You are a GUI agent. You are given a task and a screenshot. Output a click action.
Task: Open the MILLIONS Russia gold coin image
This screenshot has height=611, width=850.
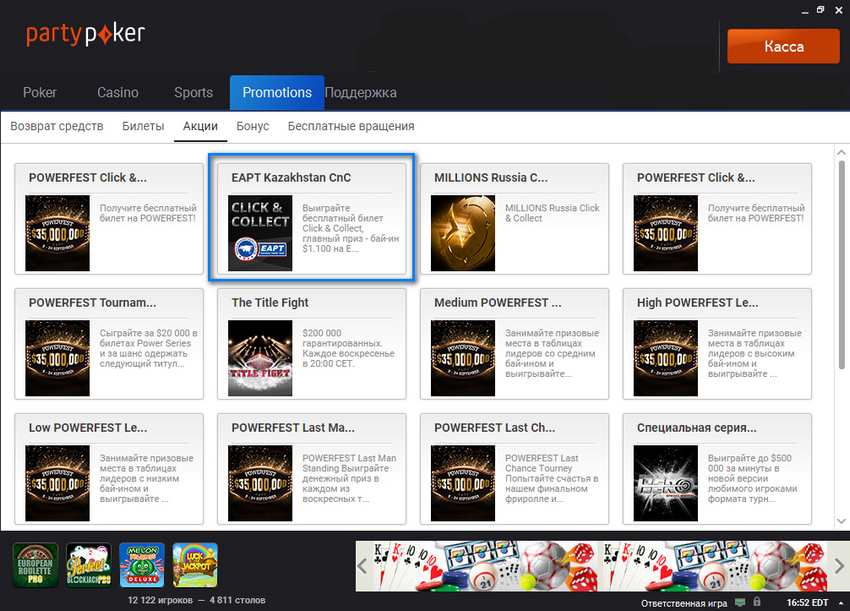coord(463,233)
